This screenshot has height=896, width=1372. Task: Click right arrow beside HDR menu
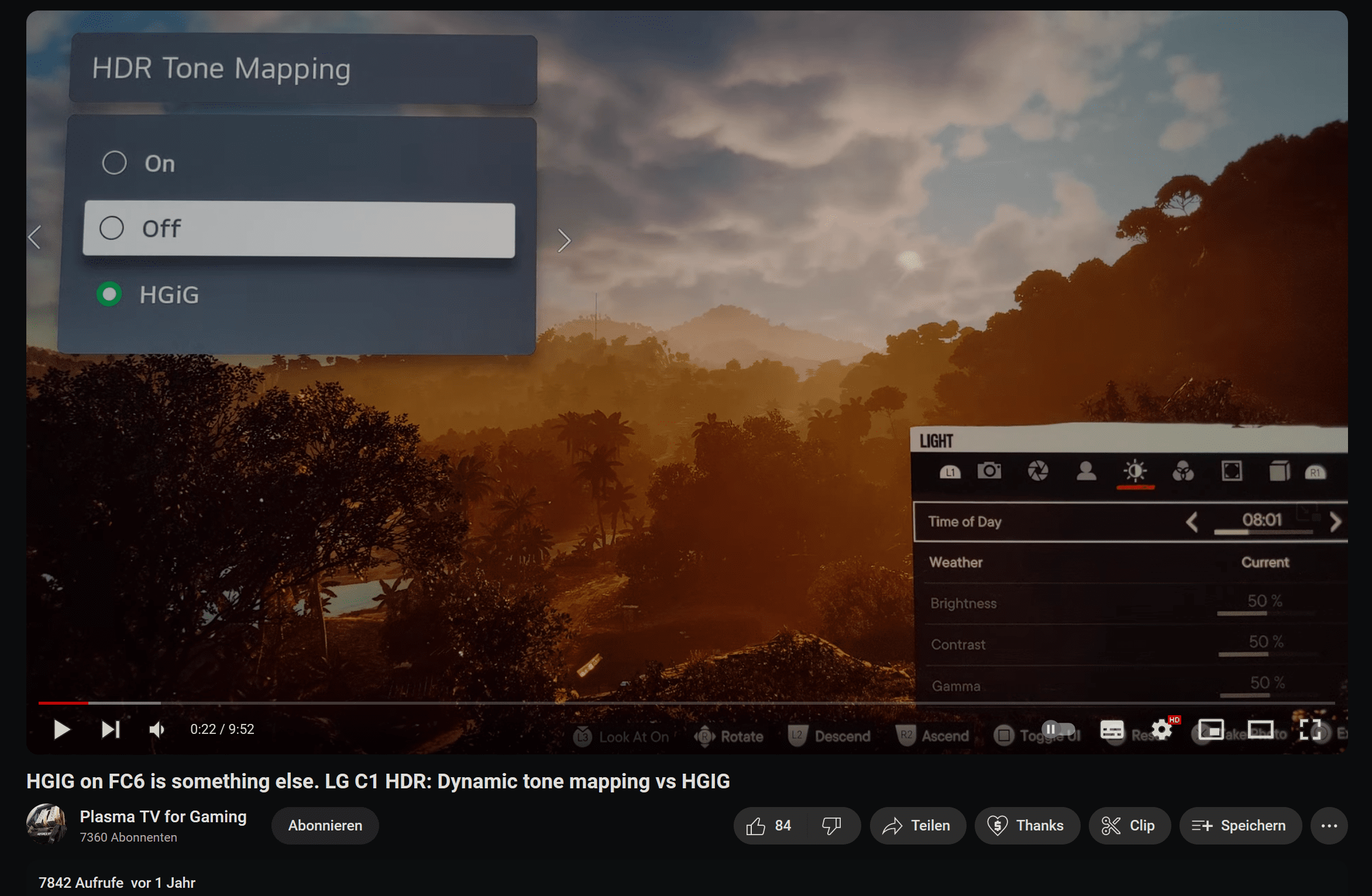(x=564, y=241)
